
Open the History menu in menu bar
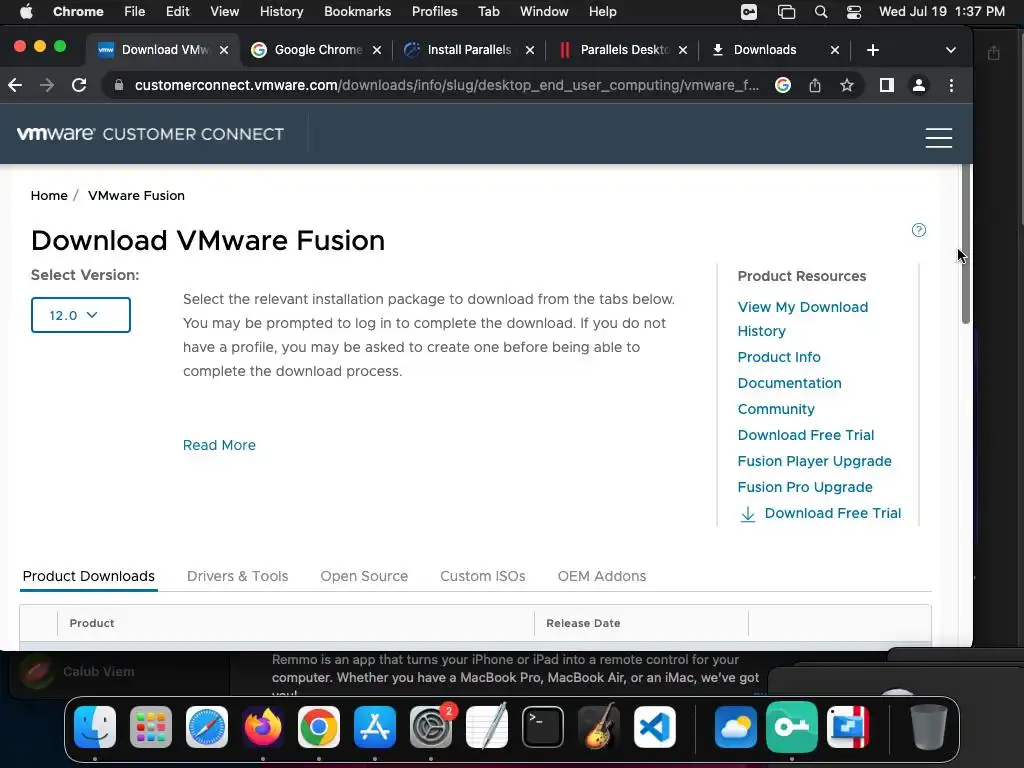pos(281,12)
